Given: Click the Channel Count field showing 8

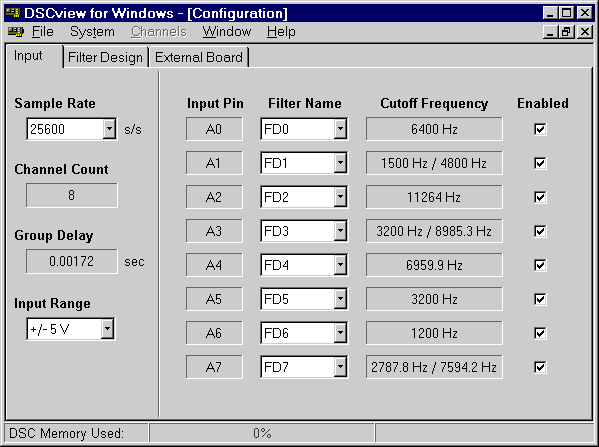Looking at the screenshot, I should pos(72,195).
